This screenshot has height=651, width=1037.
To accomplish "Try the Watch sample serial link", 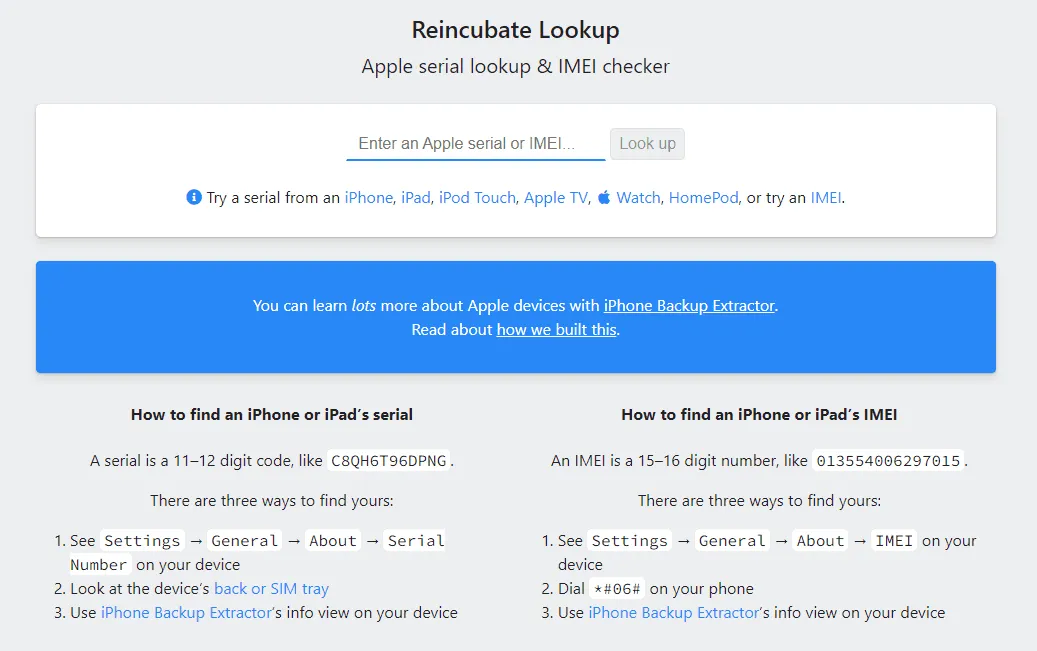I will [x=638, y=198].
